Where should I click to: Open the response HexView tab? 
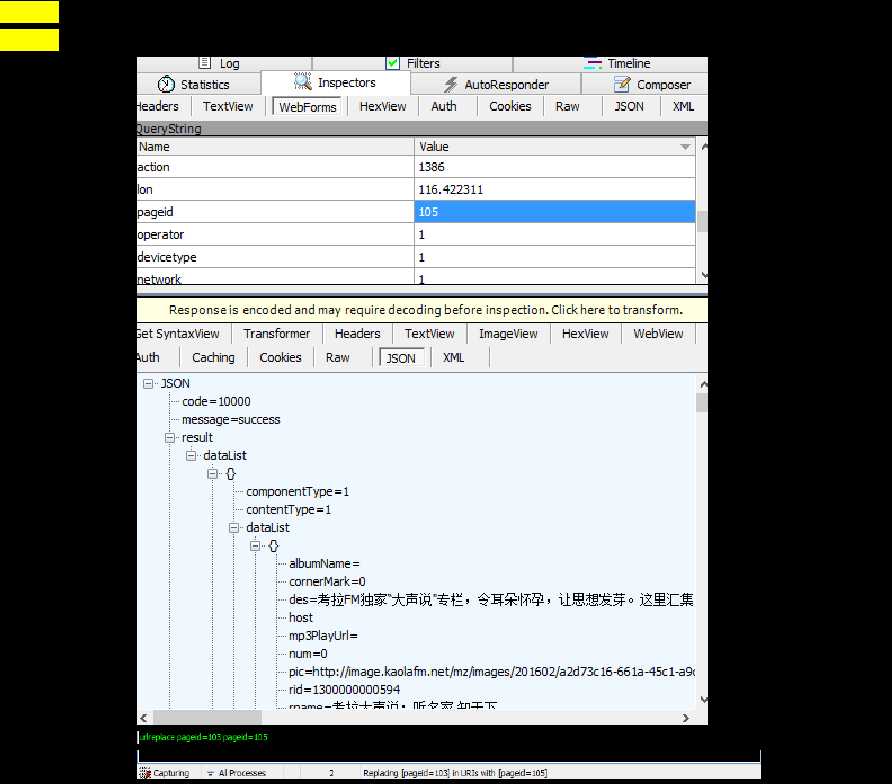[x=585, y=334]
